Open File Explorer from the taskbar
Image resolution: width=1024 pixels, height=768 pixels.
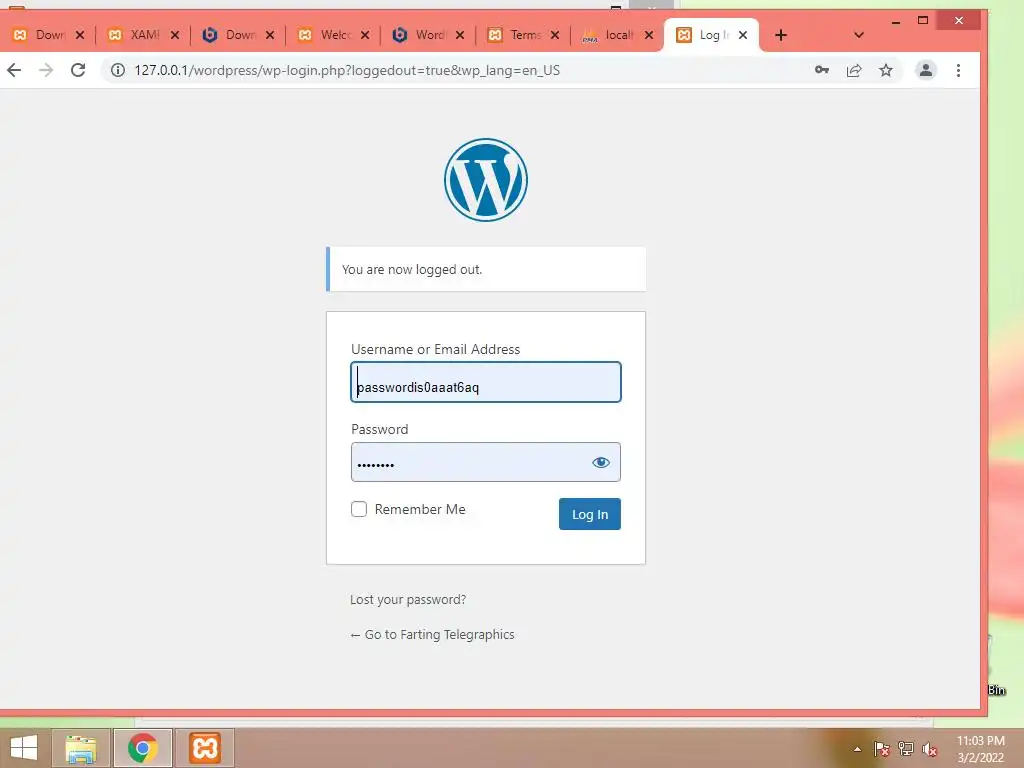click(x=81, y=748)
